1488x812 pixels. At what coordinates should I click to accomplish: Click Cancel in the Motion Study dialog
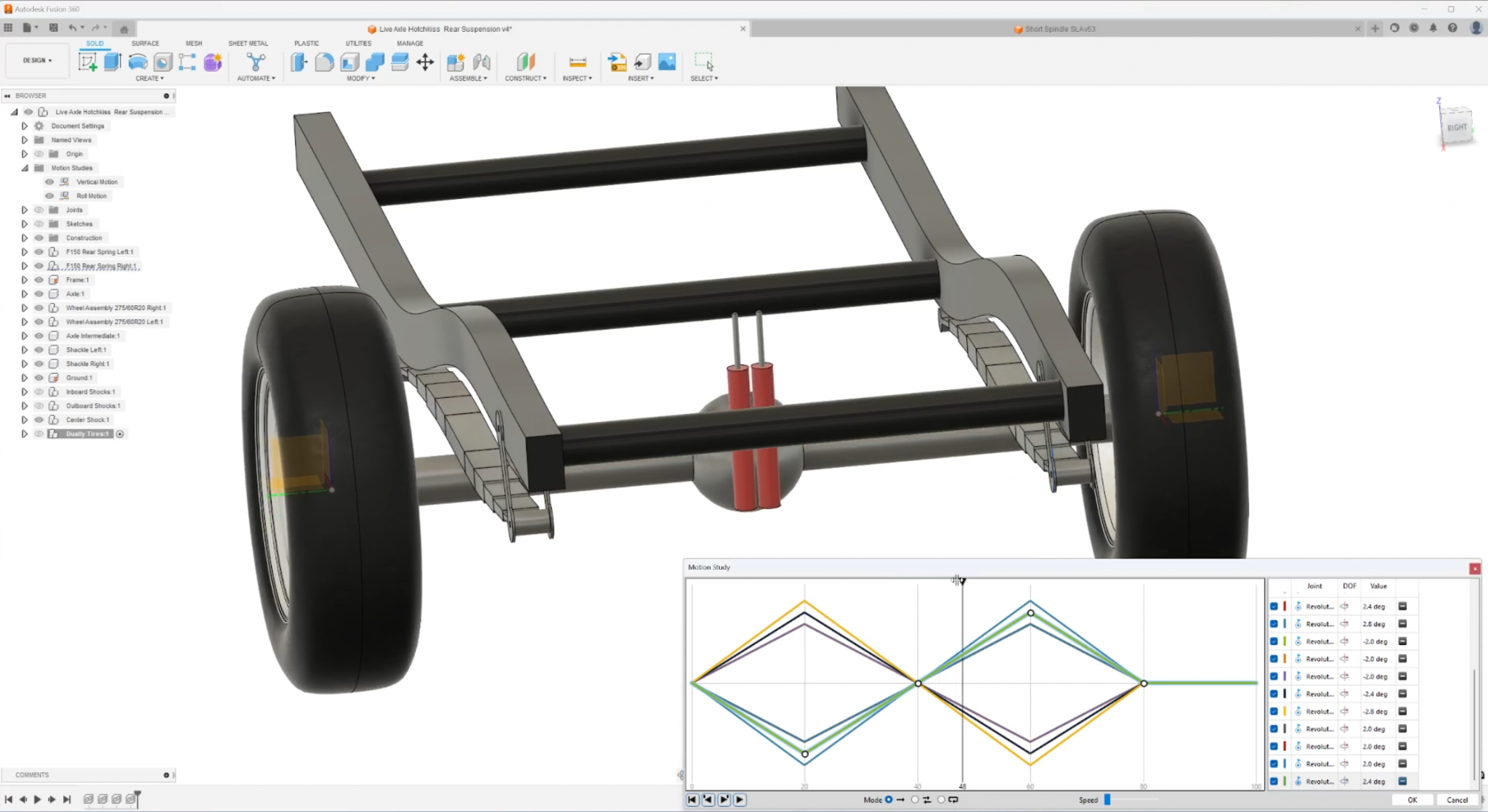coord(1457,800)
